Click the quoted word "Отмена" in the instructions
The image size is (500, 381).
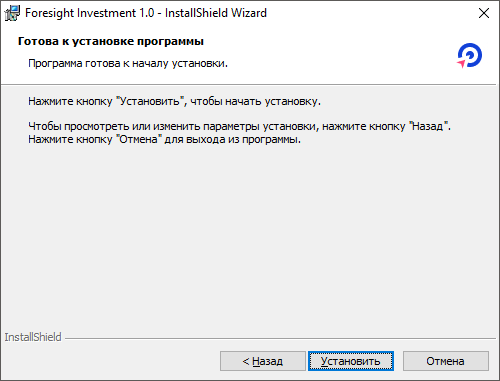tap(139, 139)
